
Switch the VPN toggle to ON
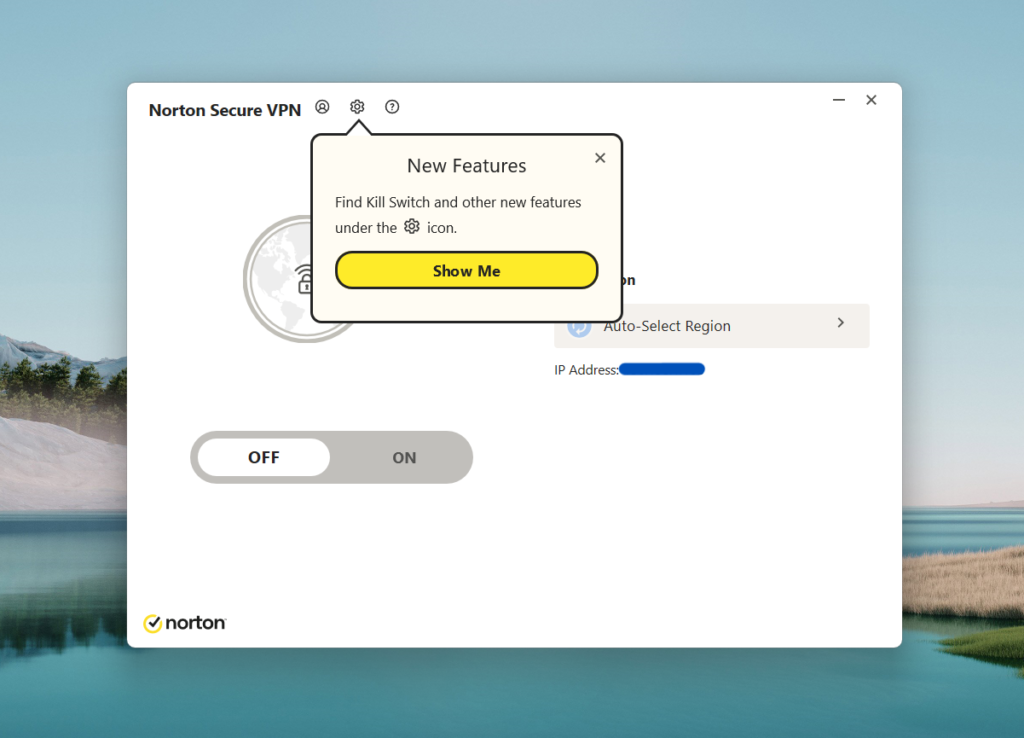[x=404, y=457]
